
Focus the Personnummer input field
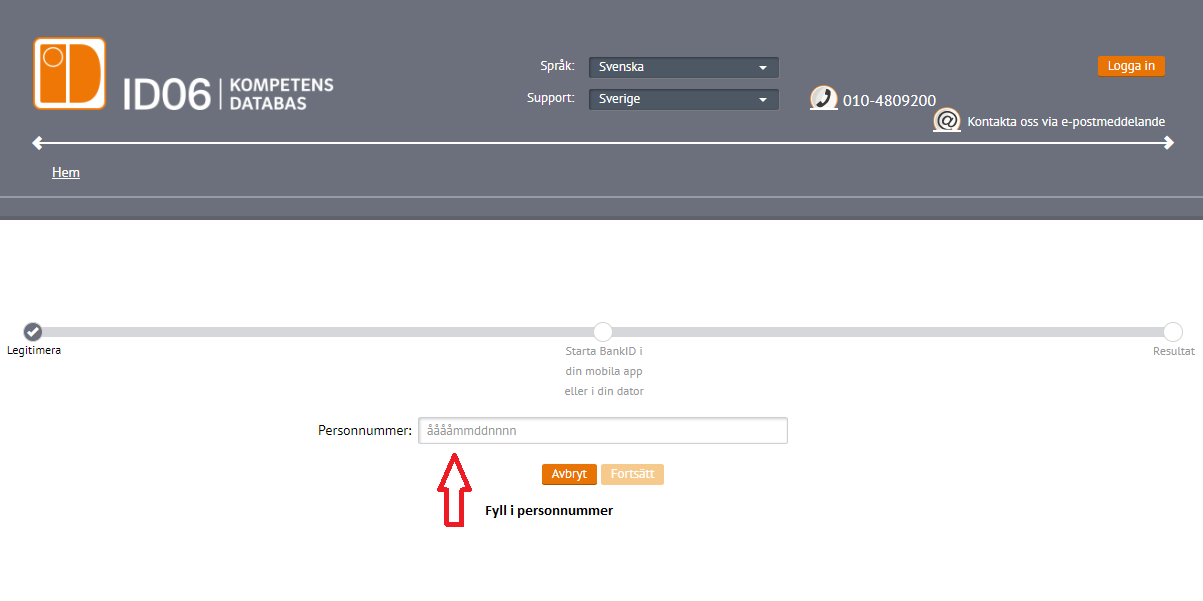click(603, 431)
